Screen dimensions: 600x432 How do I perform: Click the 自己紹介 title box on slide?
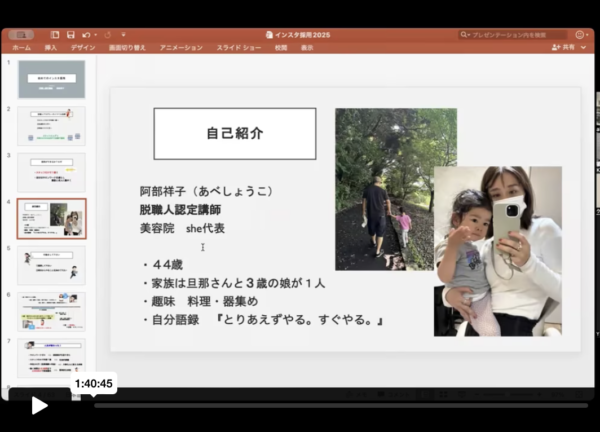[x=234, y=133]
